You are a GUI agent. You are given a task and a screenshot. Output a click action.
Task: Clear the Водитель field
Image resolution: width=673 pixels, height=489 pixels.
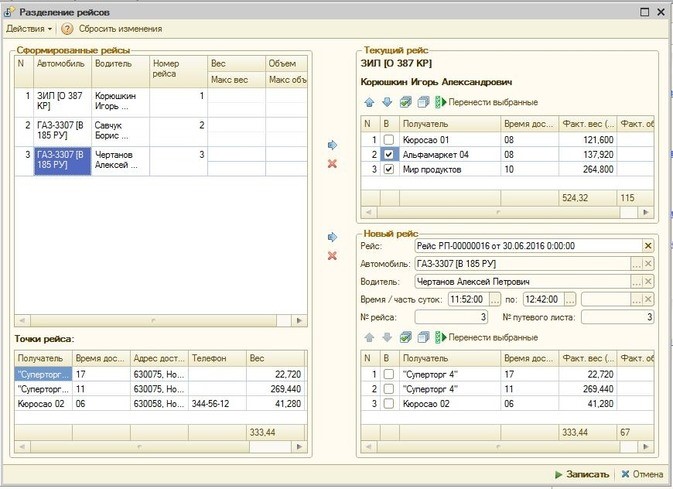click(x=648, y=282)
